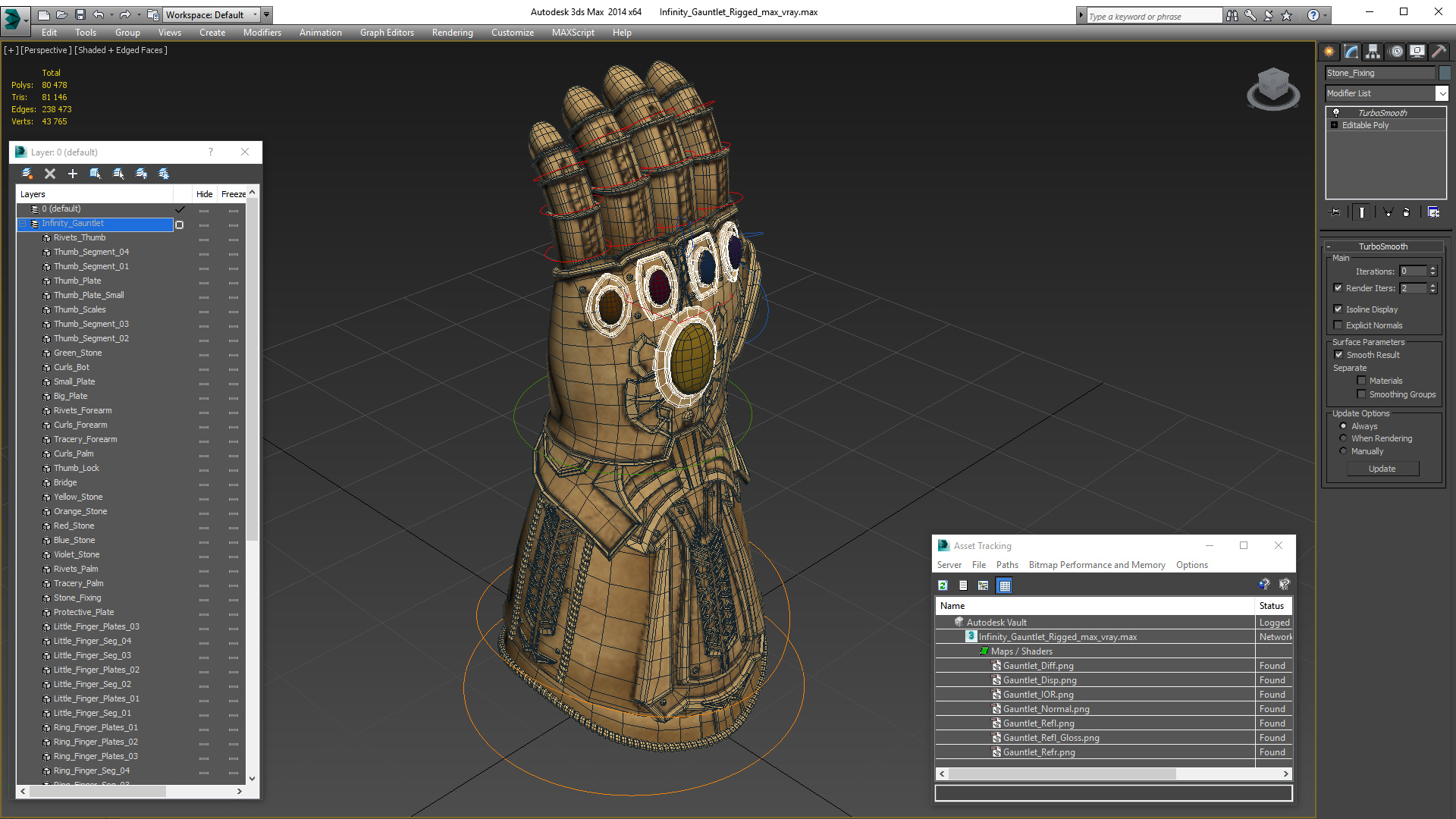The image size is (1456, 819).
Task: Select the When Rendering update option
Action: [1343, 438]
